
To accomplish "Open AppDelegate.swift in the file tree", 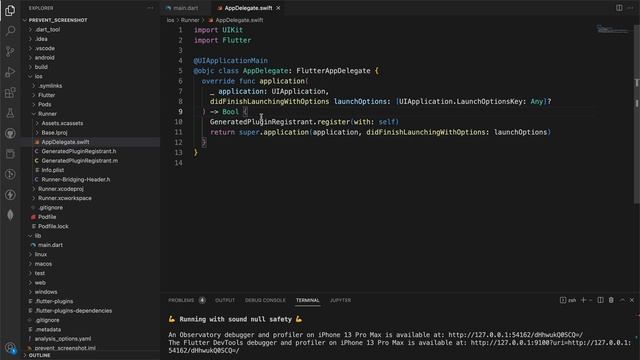I will click(x=65, y=142).
